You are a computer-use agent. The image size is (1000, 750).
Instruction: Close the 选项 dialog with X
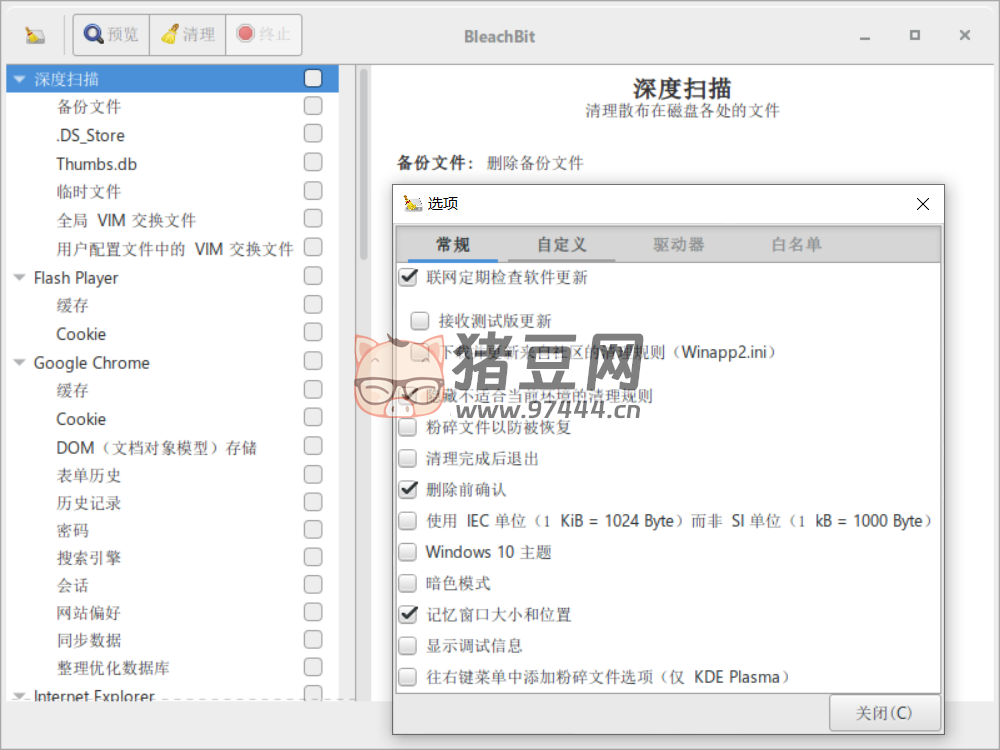pyautogui.click(x=923, y=204)
